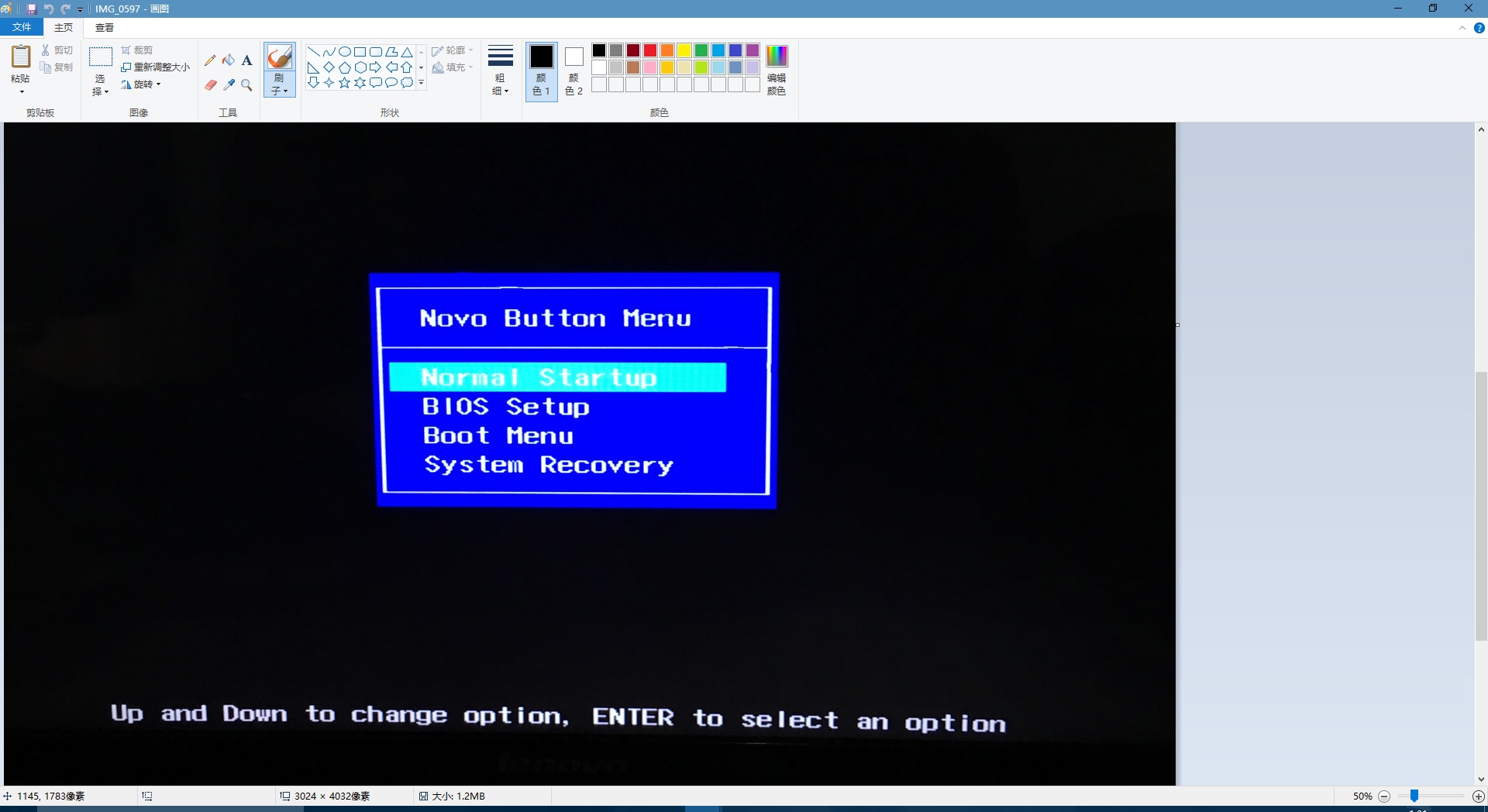Open Paint Help via the question mark icon

(x=1479, y=28)
